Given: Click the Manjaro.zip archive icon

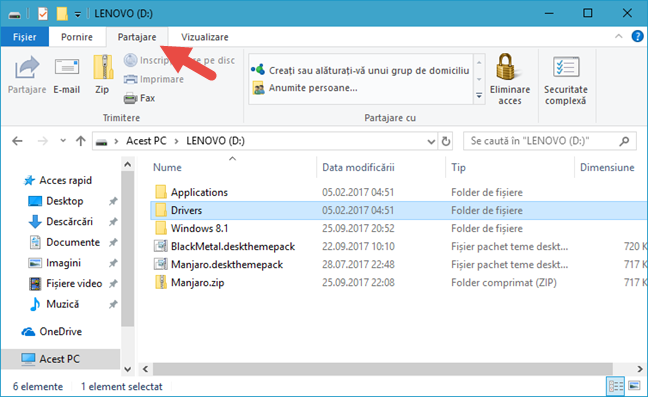Looking at the screenshot, I should (160, 283).
